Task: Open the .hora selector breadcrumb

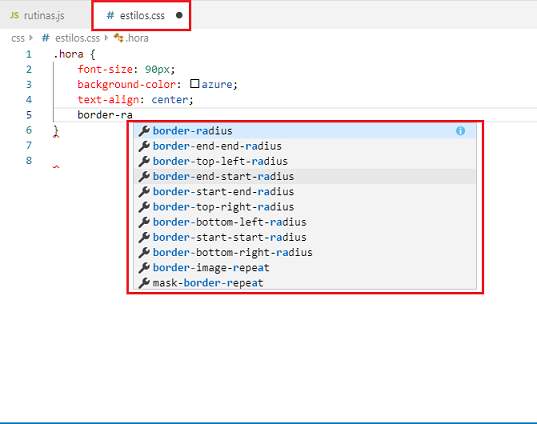Action: tap(137, 38)
